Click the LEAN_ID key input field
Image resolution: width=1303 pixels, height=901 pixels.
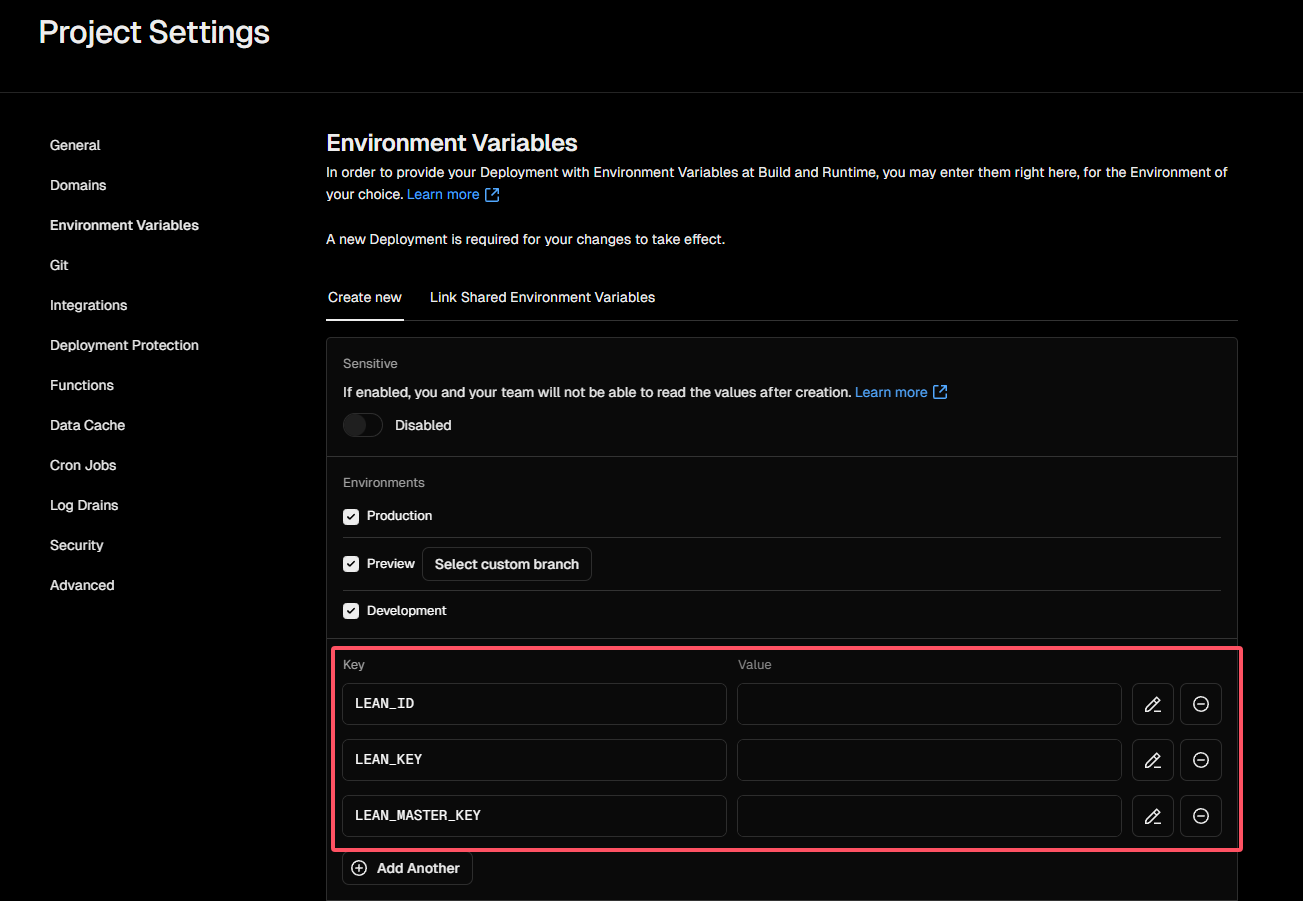point(534,704)
